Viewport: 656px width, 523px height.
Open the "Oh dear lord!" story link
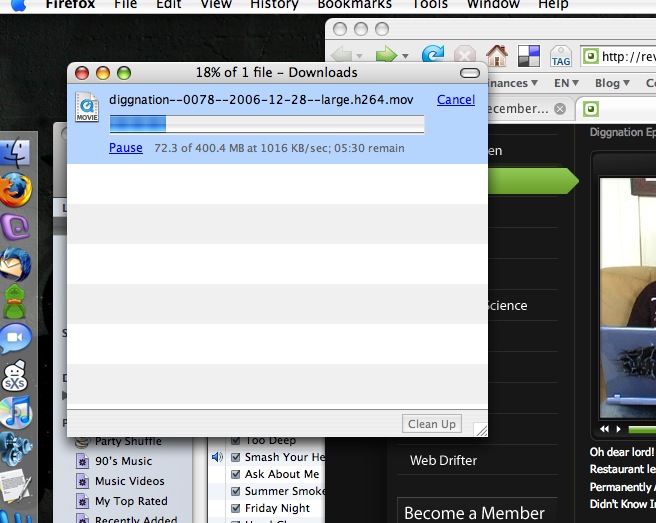tap(622, 452)
